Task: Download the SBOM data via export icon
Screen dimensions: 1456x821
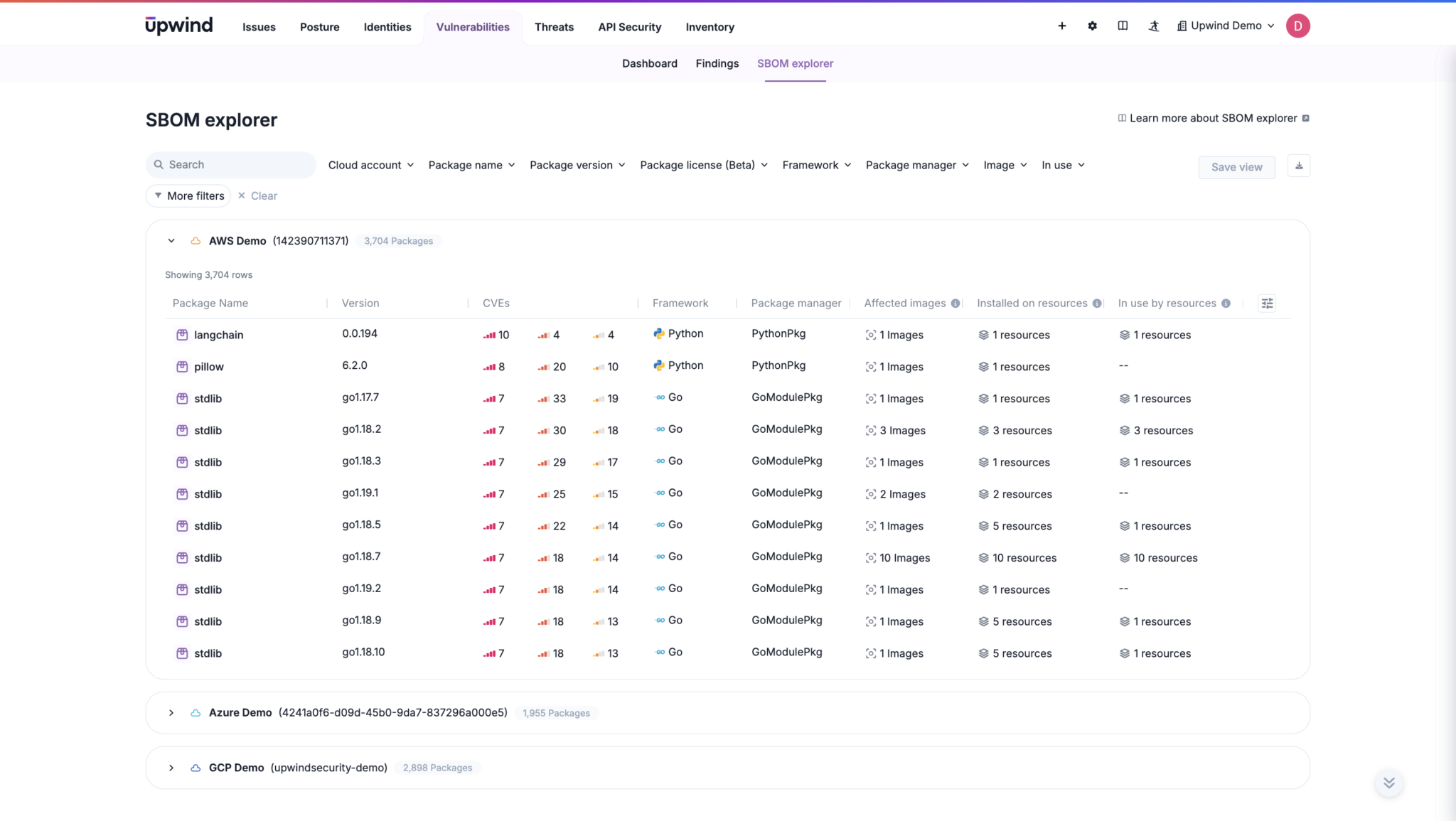Action: click(1299, 166)
